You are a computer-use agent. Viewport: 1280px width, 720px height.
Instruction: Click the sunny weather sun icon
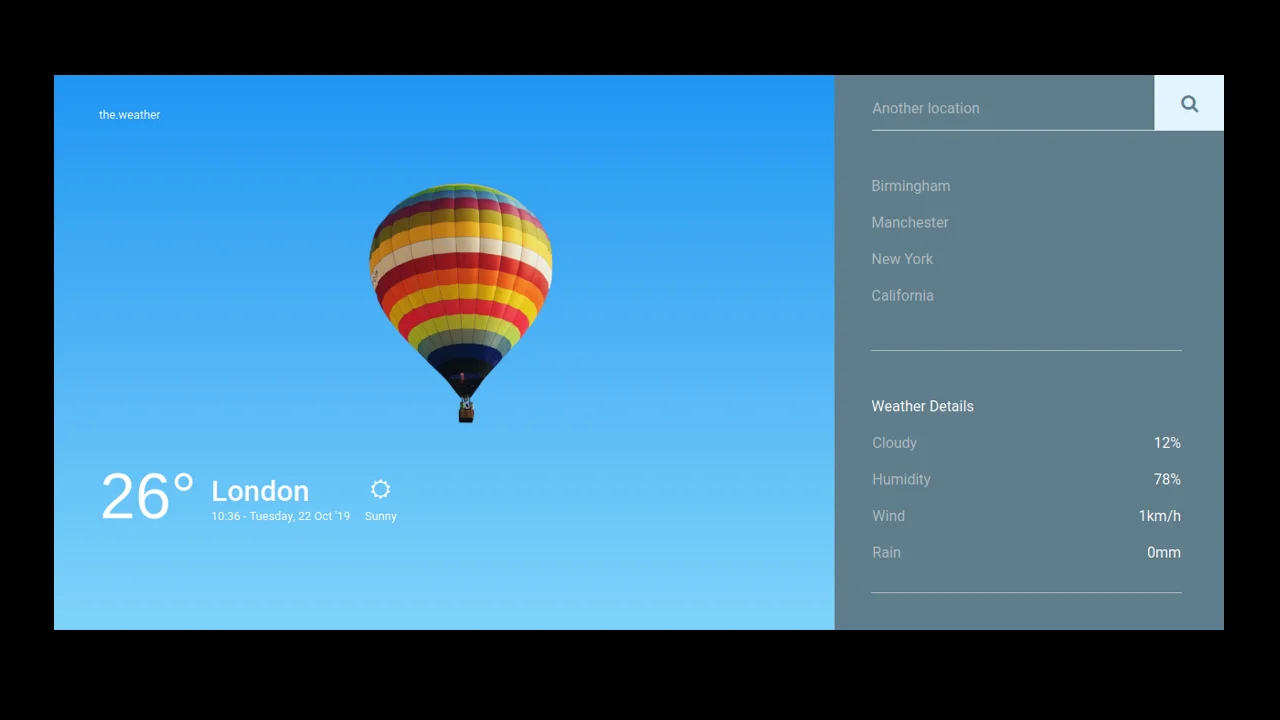pos(380,489)
